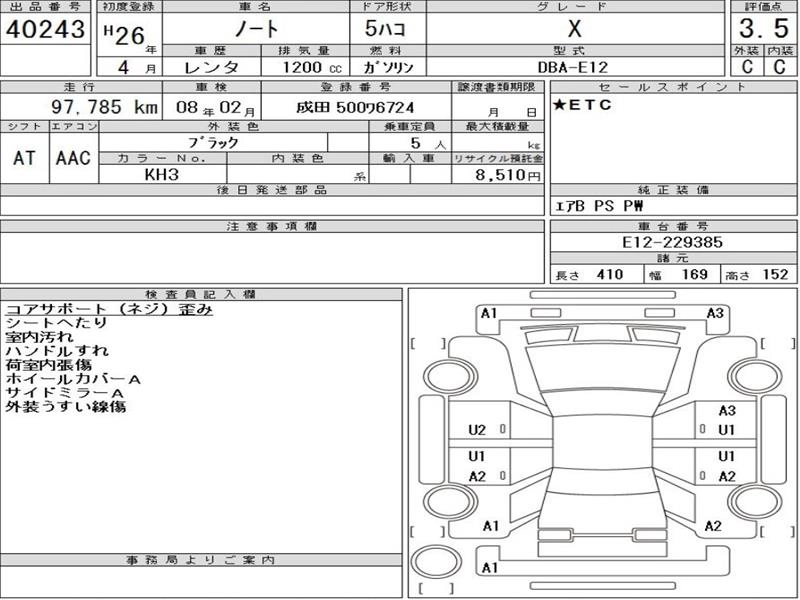
Task: Click the model code DBA-E12
Action: pos(572,67)
